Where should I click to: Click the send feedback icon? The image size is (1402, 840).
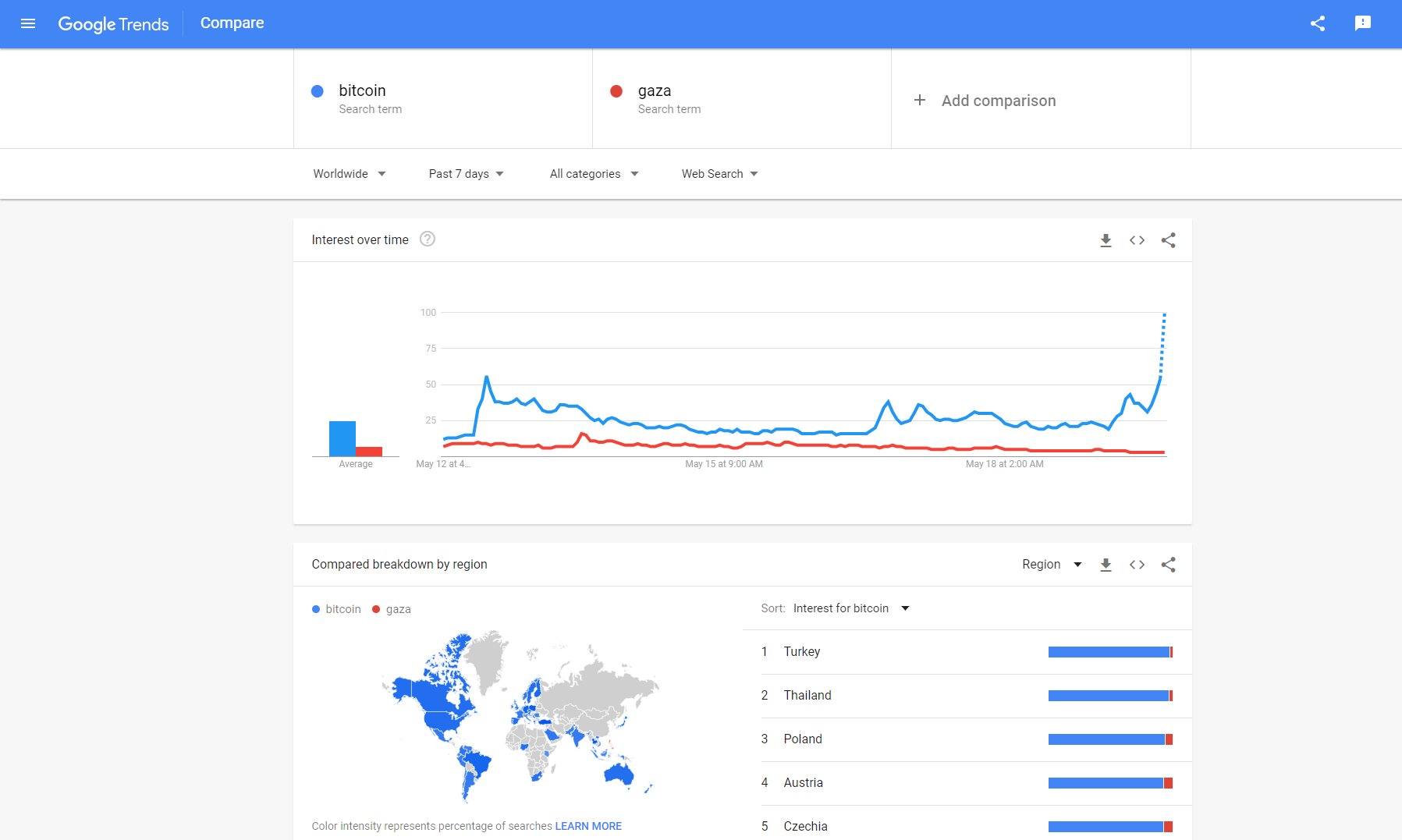click(x=1363, y=23)
